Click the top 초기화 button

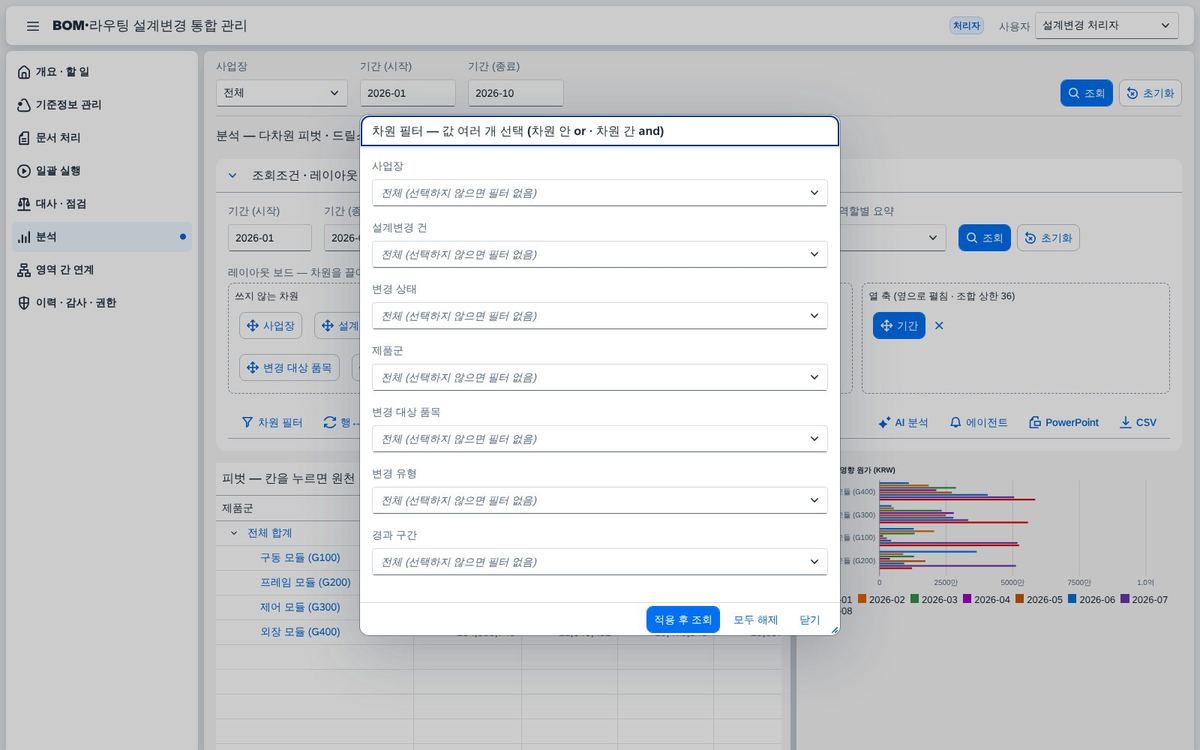1150,93
